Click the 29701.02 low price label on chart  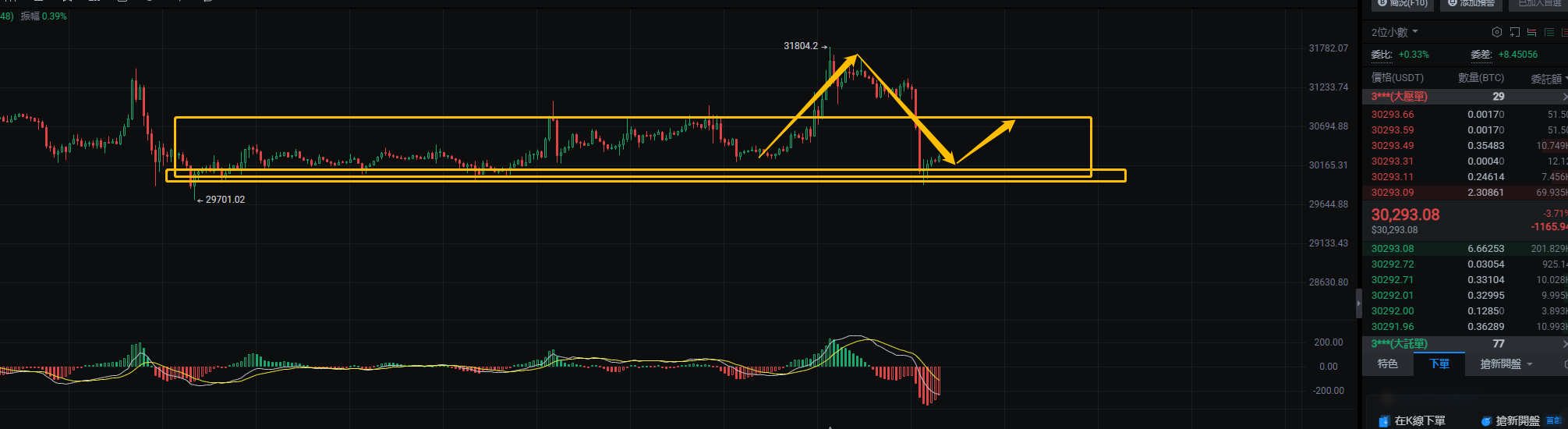click(225, 200)
